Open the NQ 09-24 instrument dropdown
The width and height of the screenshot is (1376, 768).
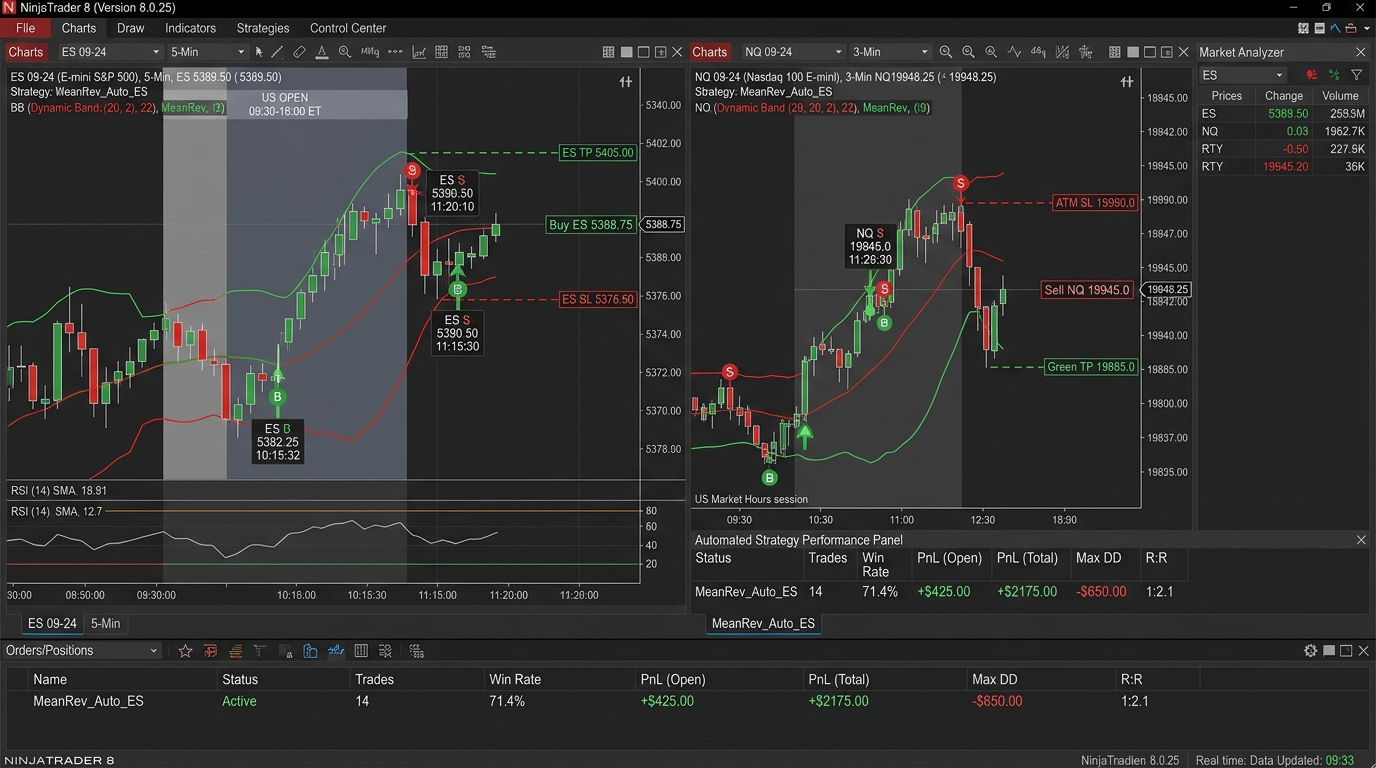pyautogui.click(x=794, y=52)
